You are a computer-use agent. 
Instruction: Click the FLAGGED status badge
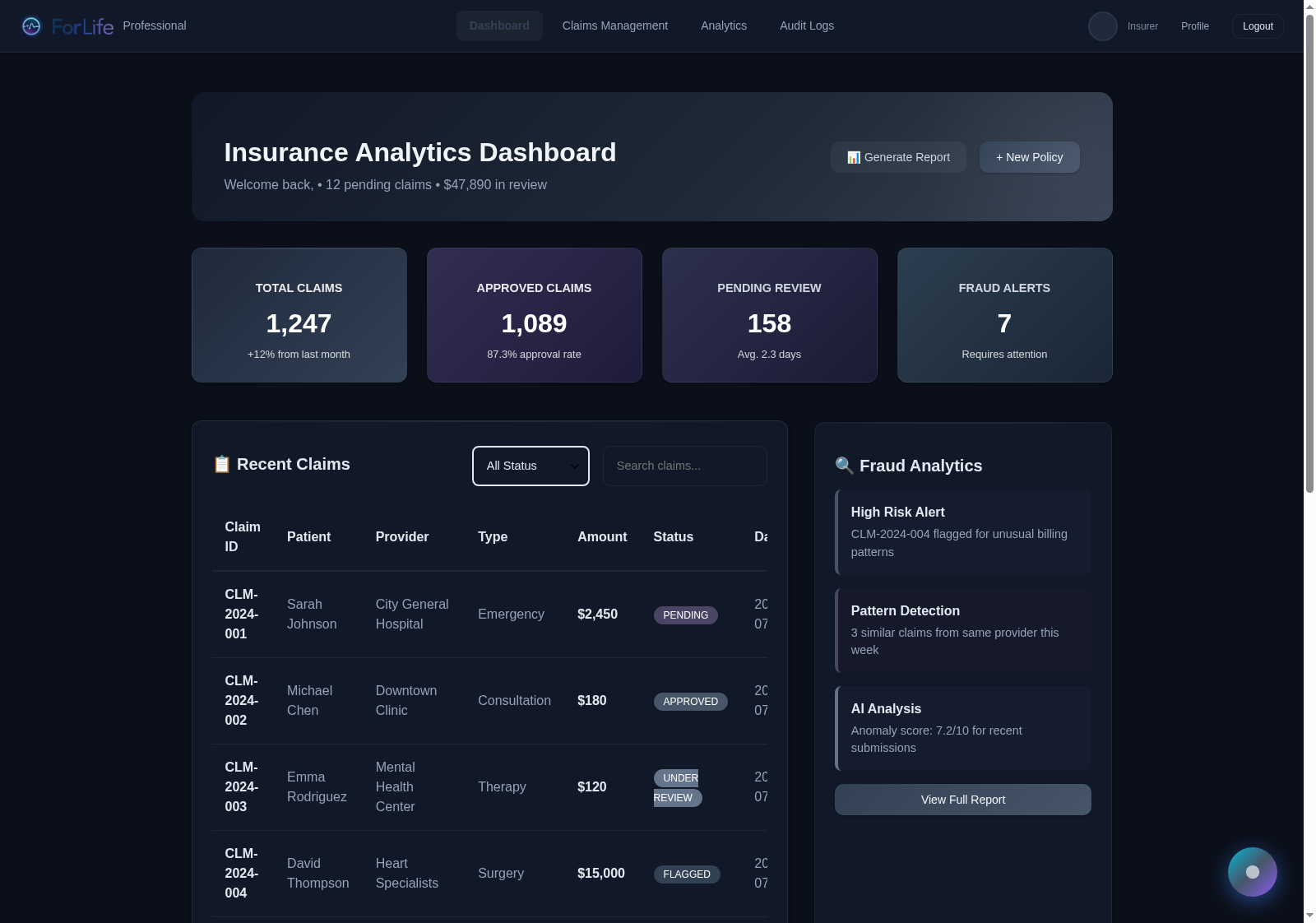pyautogui.click(x=687, y=874)
